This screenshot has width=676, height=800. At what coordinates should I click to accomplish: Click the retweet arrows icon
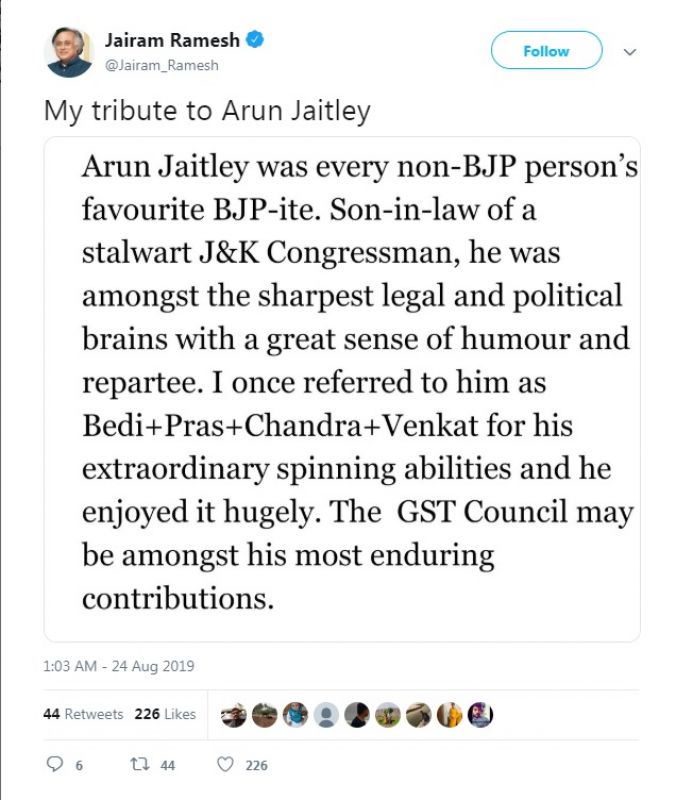click(139, 765)
